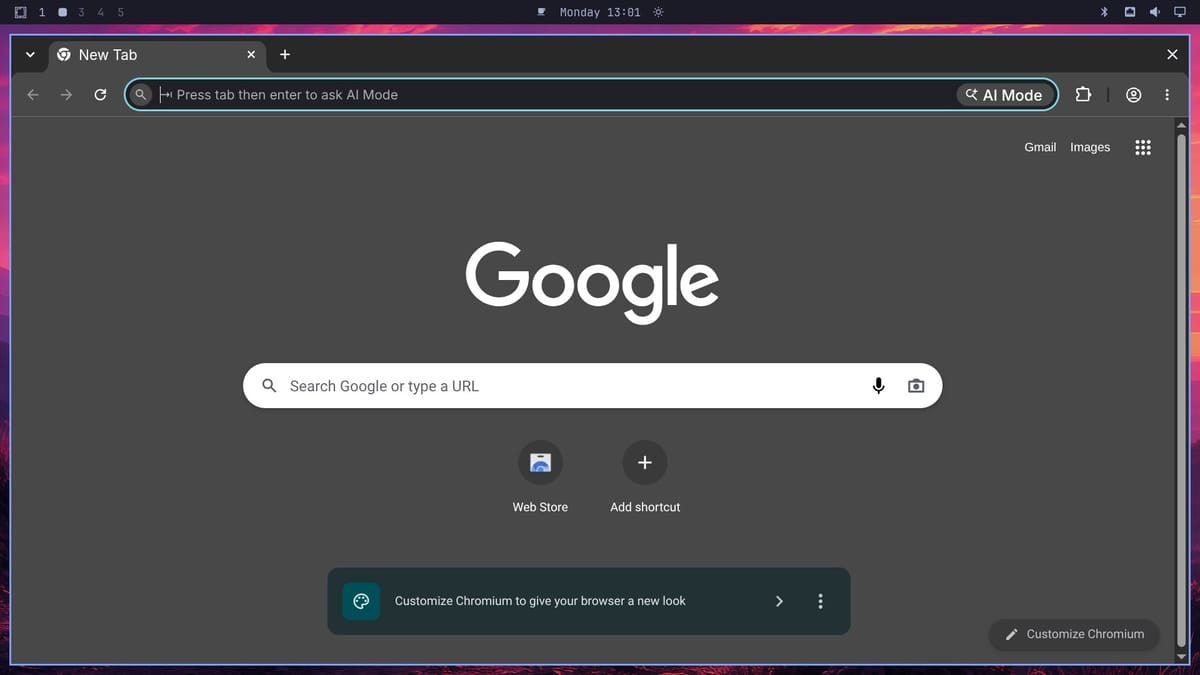Click the tray icon next to volume
Screen dimensions: 1200x675
(1130, 12)
